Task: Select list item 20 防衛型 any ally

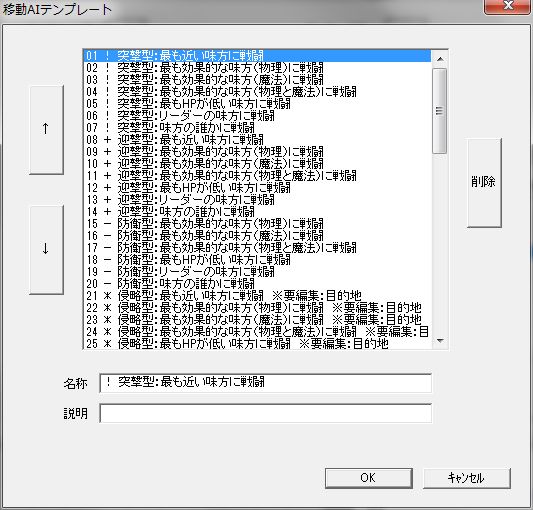Action: [257, 284]
